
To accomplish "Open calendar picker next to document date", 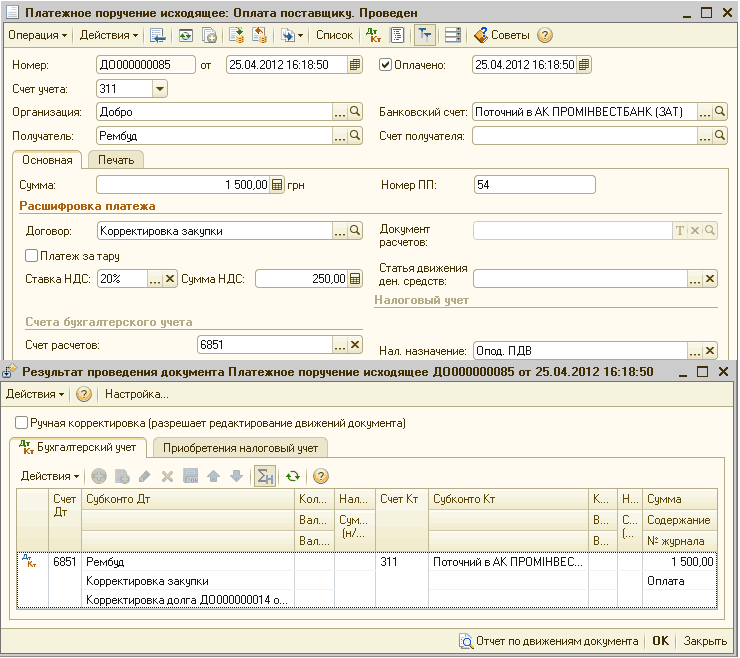I will click(x=355, y=65).
